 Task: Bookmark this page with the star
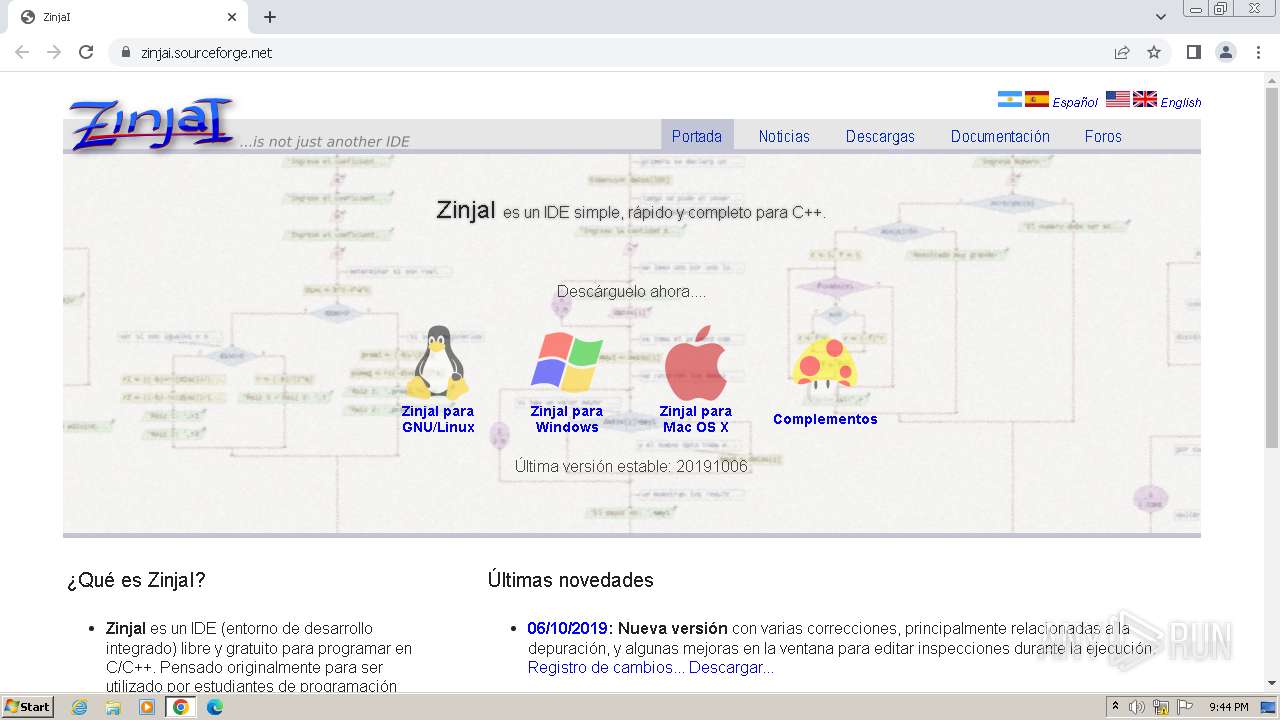coord(1154,52)
